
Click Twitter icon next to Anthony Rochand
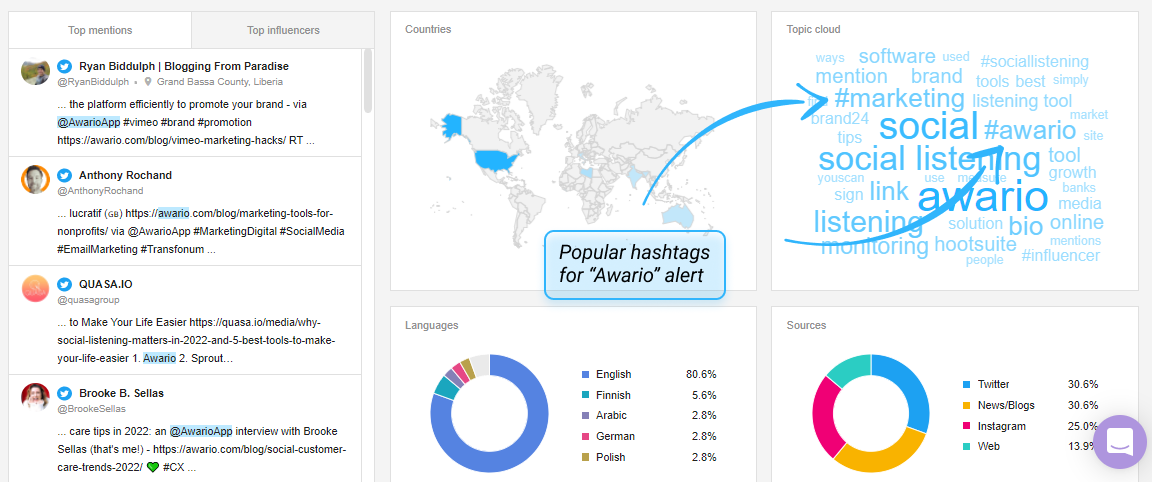(x=65, y=176)
